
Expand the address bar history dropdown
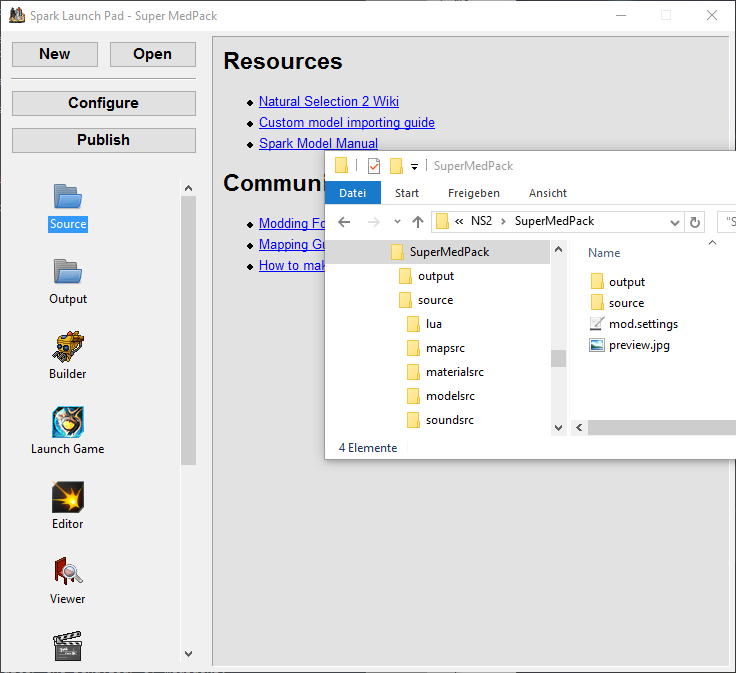675,222
